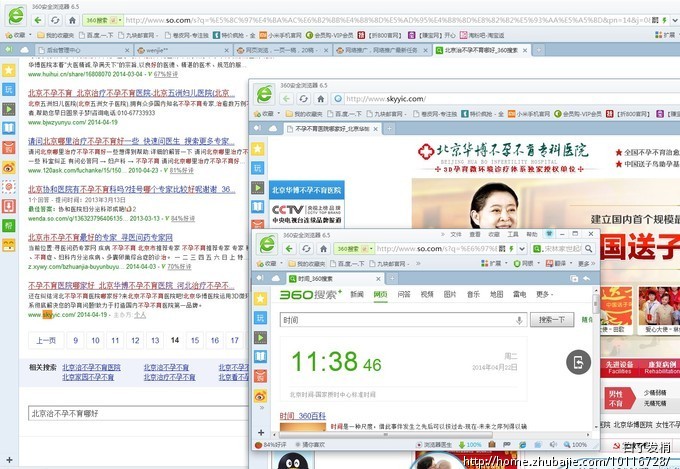Screen dimensions: 680x469
Task: Open related search 北京治不孕不育医院
Action: point(92,367)
